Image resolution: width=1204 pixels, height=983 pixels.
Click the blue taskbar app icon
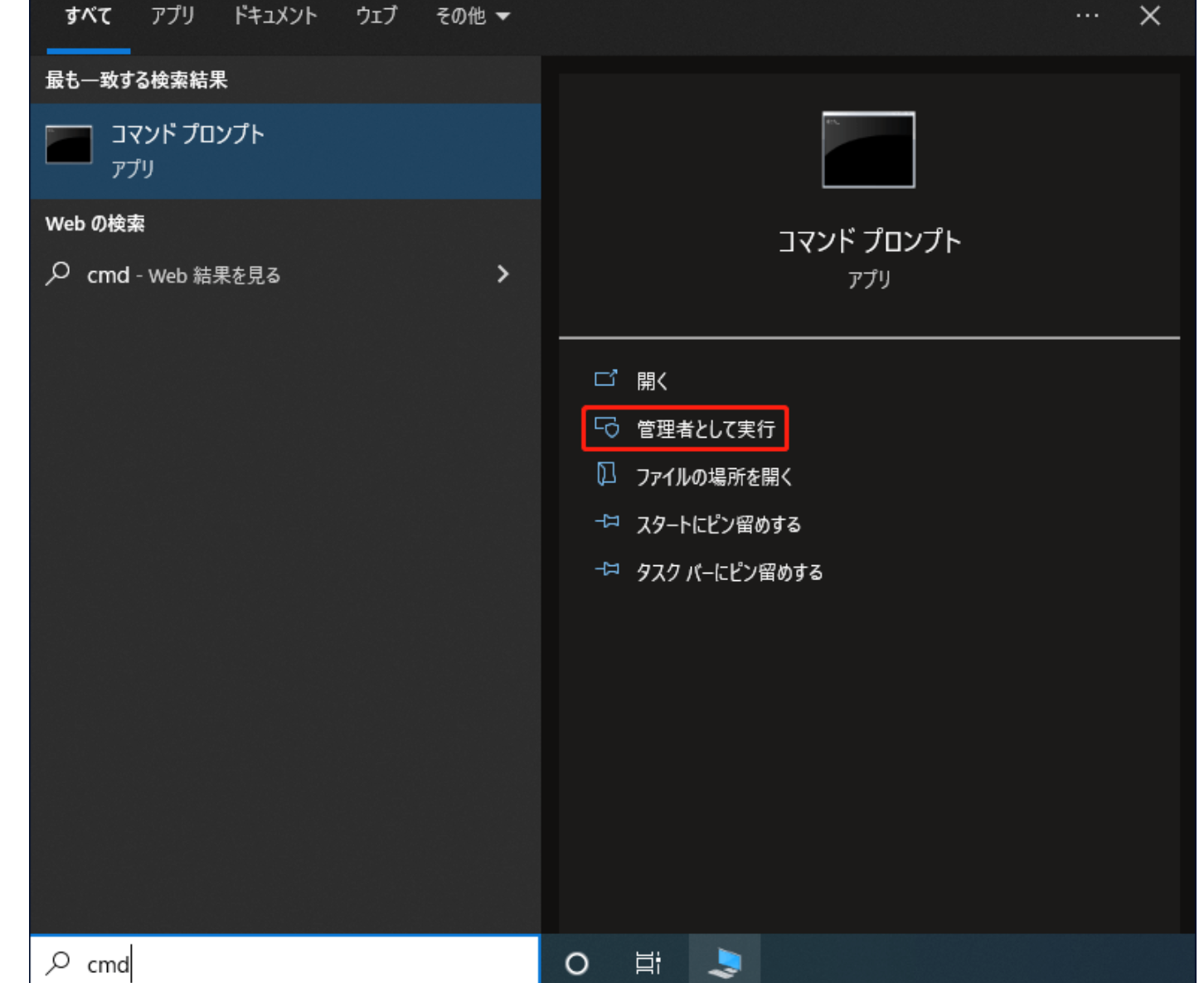[724, 961]
